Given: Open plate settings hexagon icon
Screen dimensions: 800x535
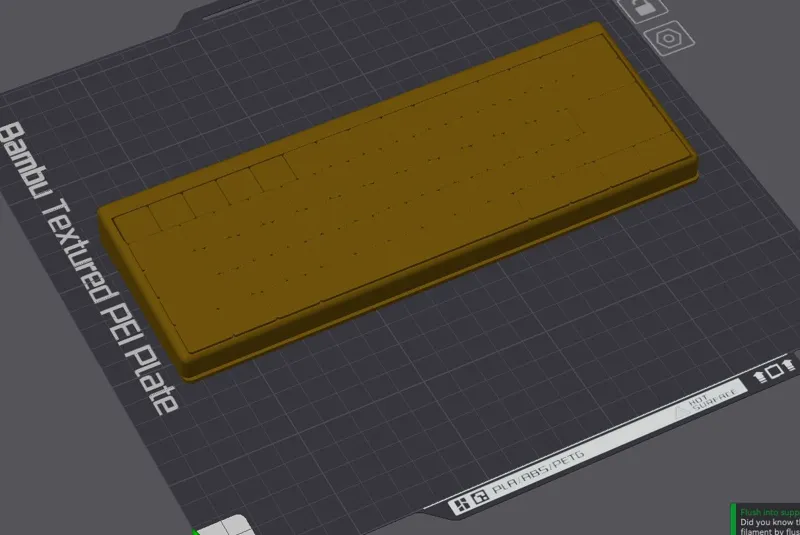Looking at the screenshot, I should [668, 39].
